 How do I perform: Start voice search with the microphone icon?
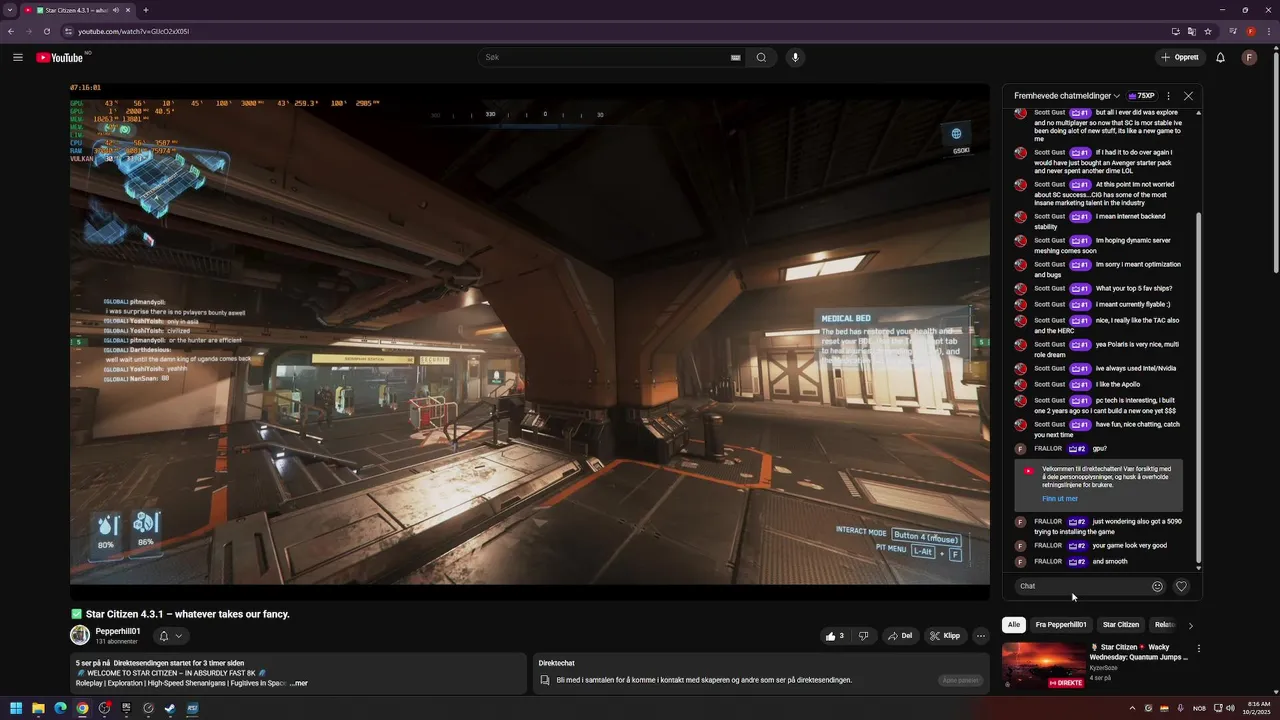[796, 57]
